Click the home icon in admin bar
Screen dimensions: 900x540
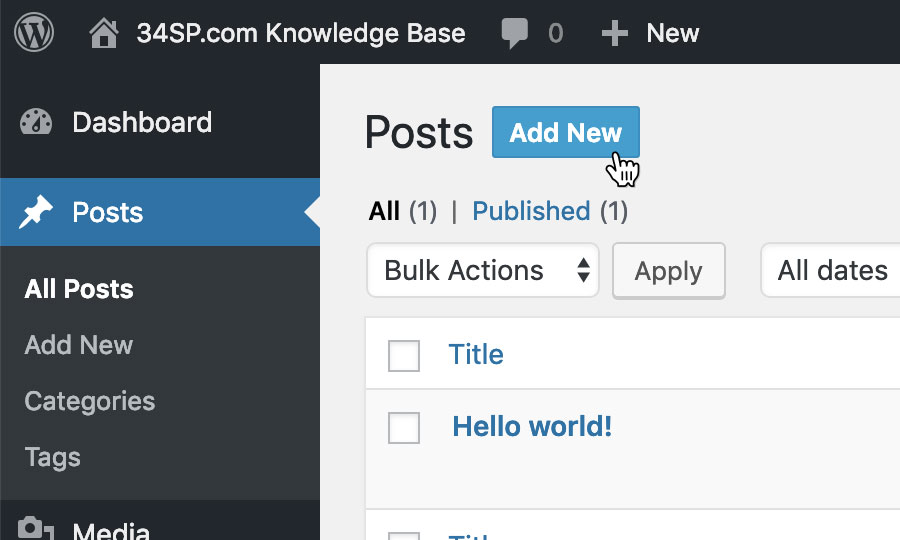point(104,33)
